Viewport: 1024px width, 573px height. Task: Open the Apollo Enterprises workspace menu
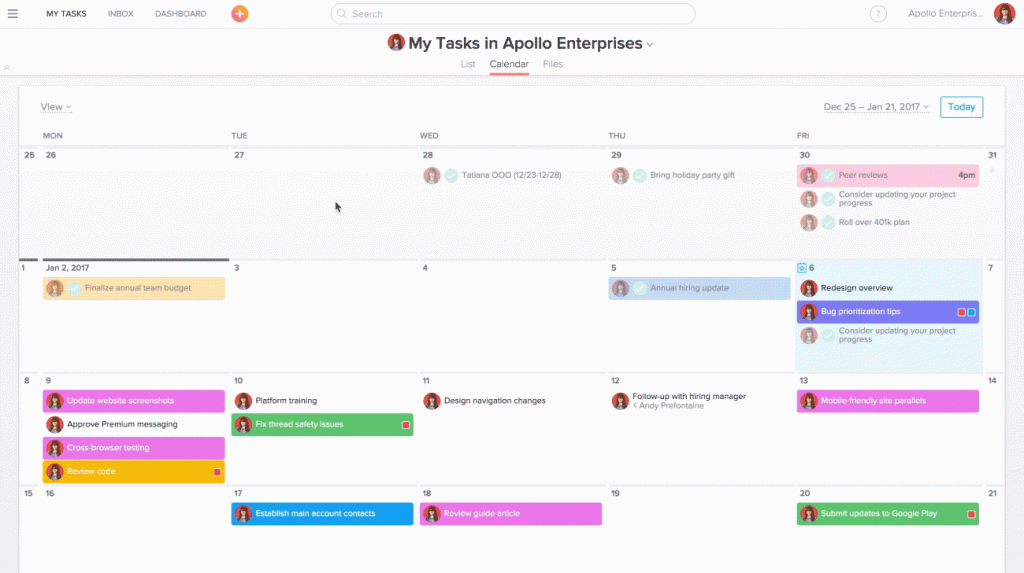[945, 14]
